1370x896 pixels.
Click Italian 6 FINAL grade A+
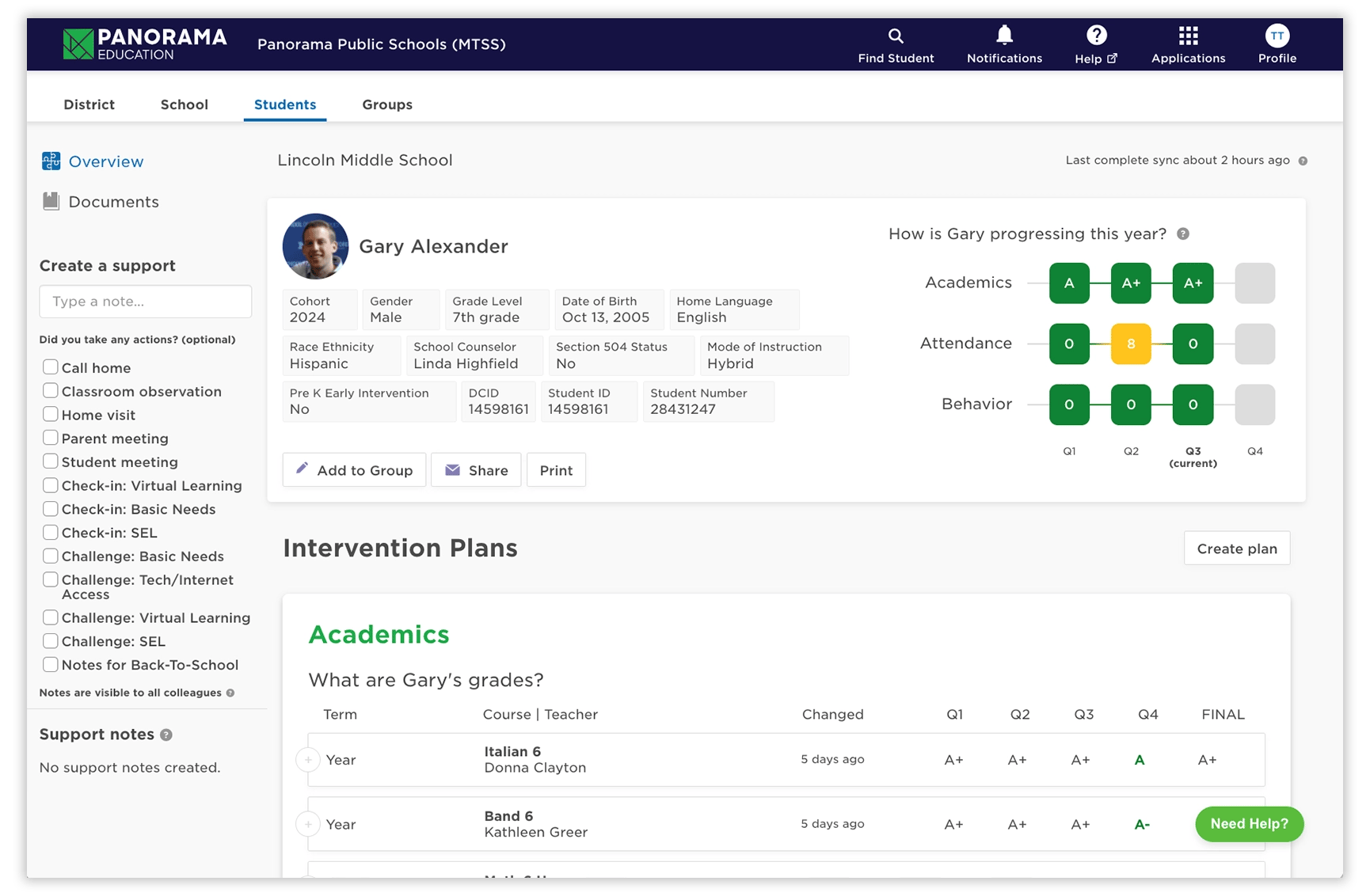(x=1207, y=760)
